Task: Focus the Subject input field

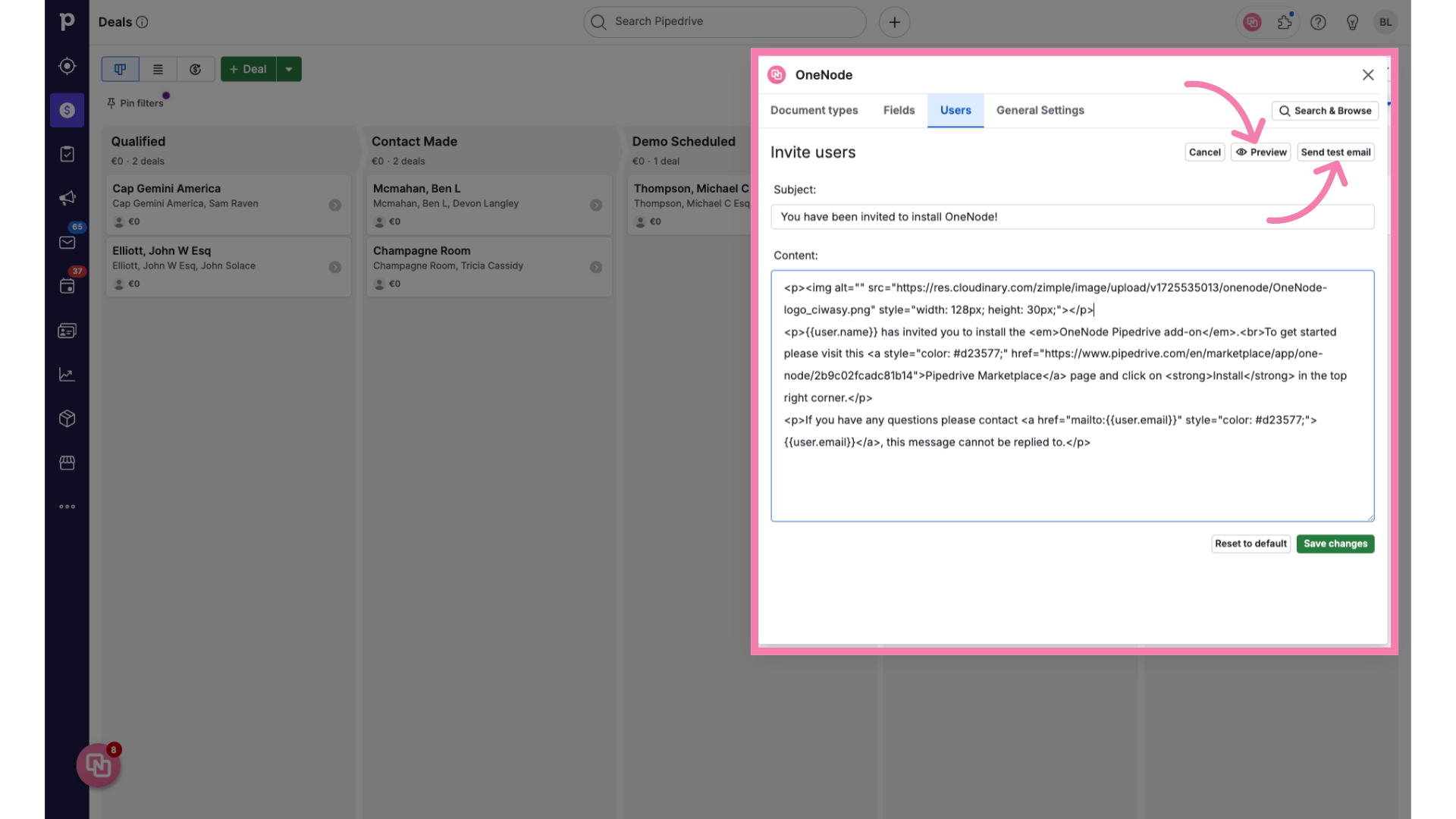Action: (1072, 217)
